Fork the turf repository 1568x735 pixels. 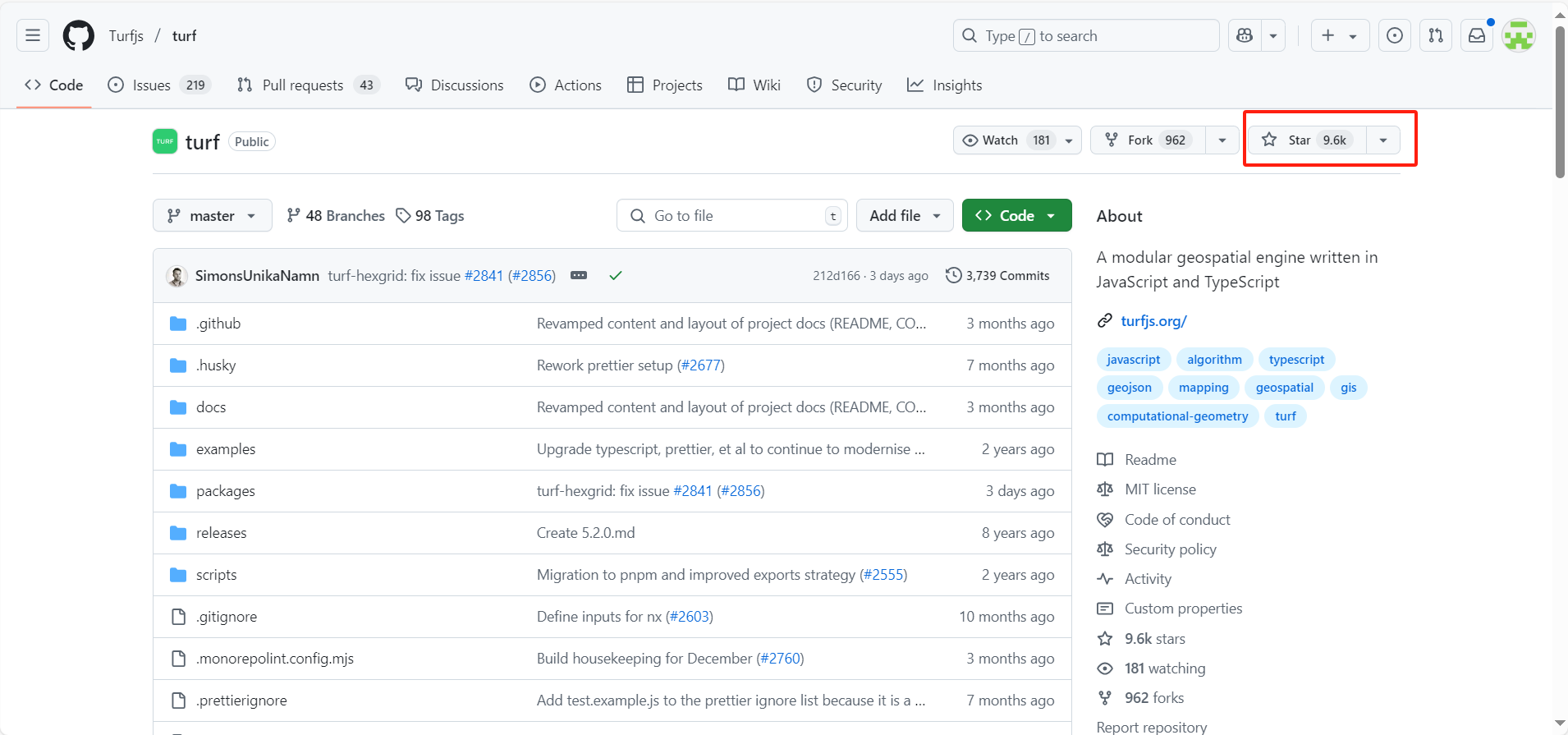1148,140
